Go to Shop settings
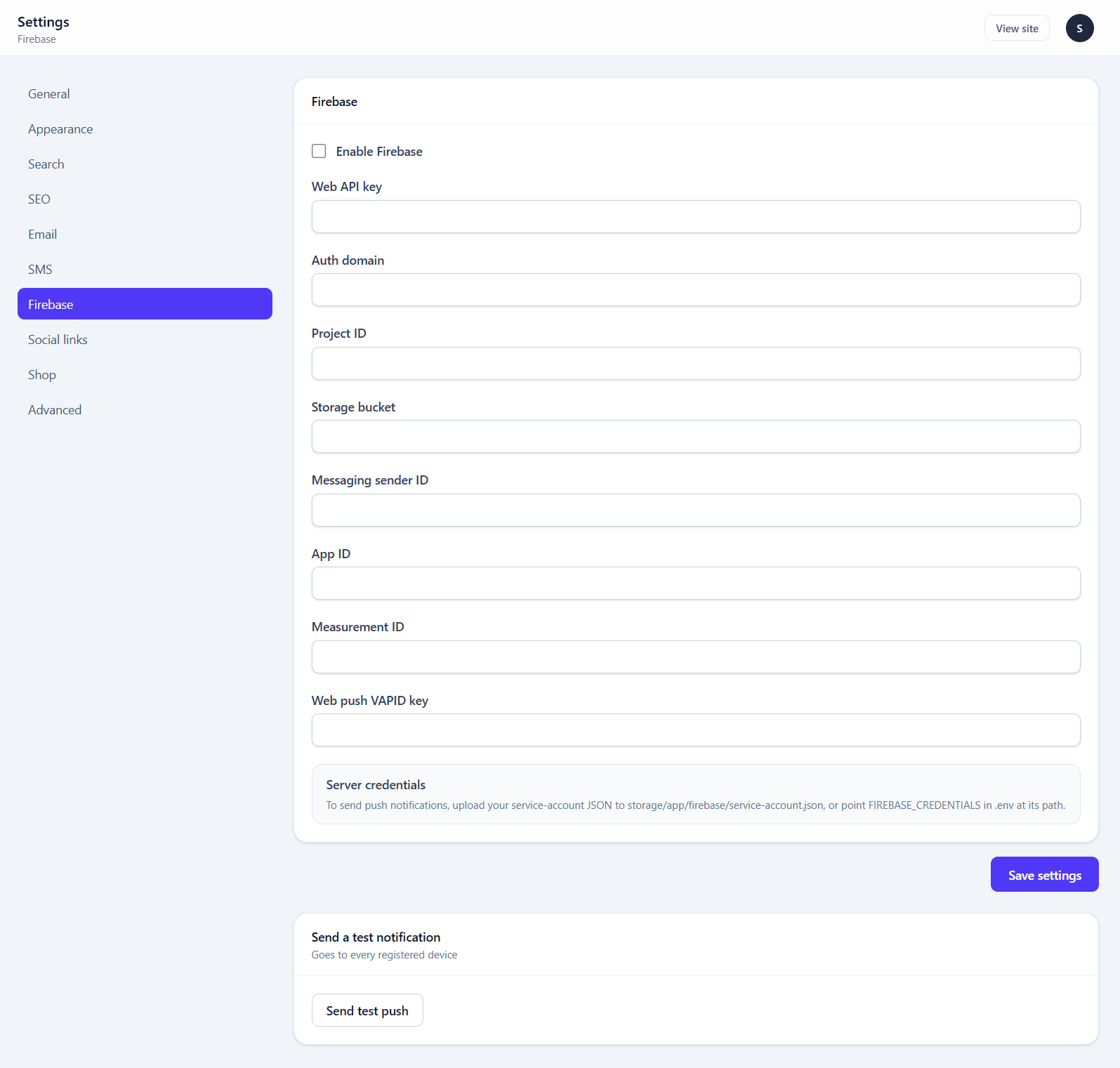This screenshot has width=1120, height=1068. point(145,374)
